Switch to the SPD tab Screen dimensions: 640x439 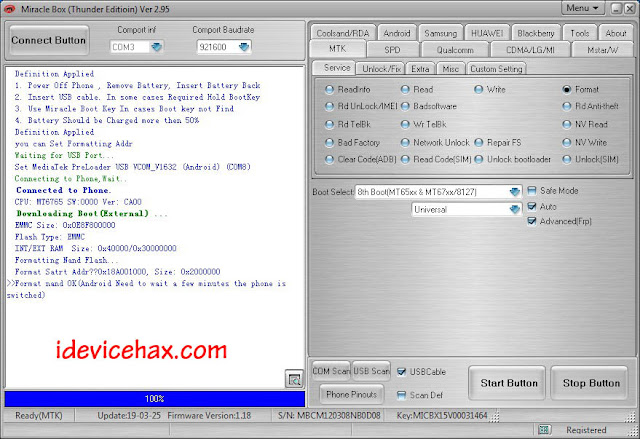pos(392,50)
